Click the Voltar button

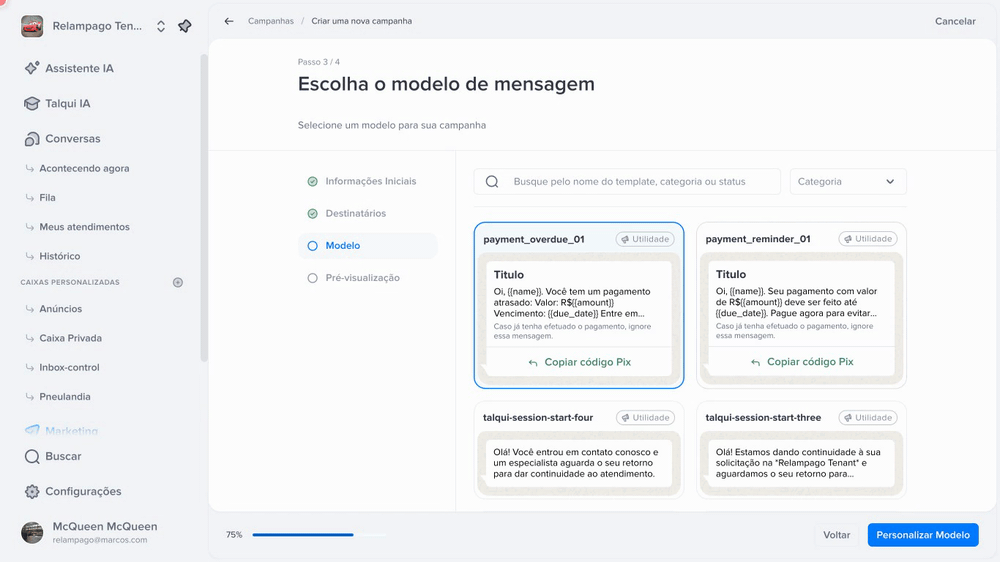(x=836, y=535)
